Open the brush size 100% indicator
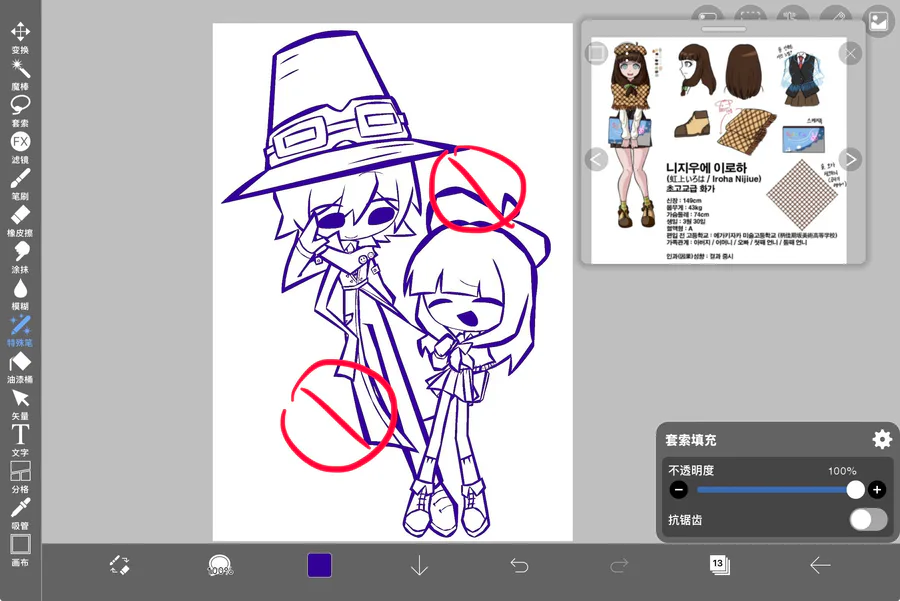 (x=219, y=565)
